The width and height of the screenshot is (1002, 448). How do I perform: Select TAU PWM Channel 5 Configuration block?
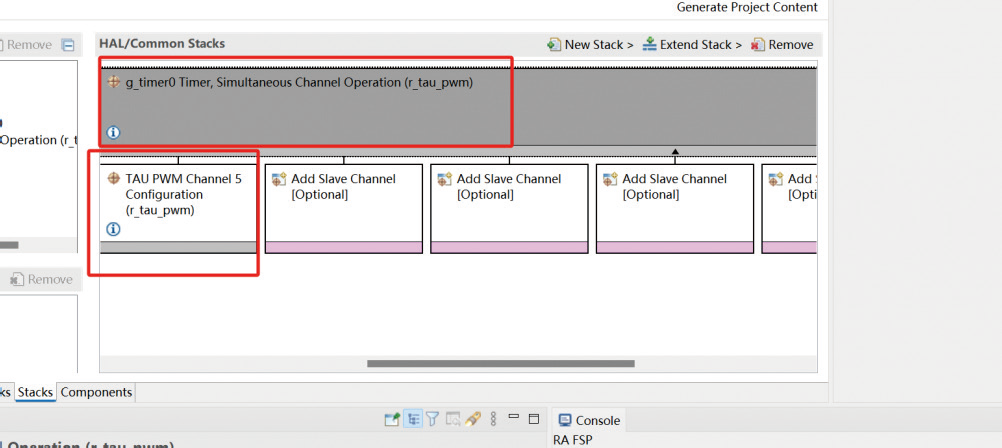[178, 208]
